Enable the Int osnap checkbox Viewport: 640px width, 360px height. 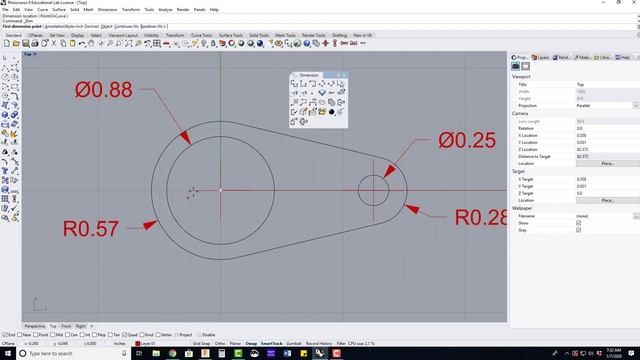[x=82, y=335]
